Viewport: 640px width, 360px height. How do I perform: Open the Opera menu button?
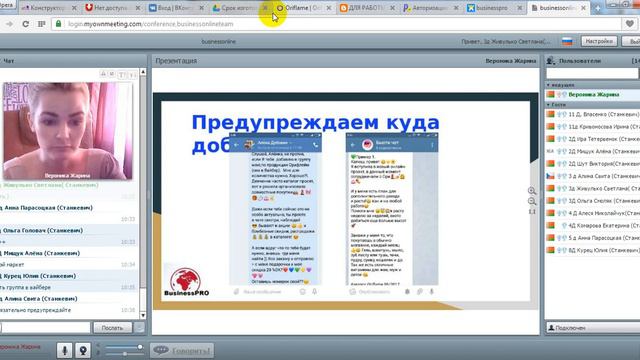(x=7, y=4)
